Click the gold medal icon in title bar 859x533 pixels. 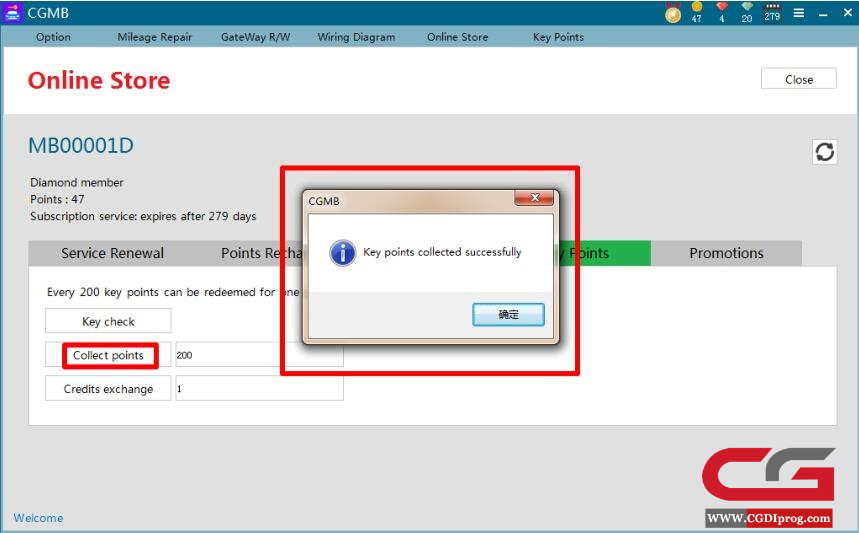(673, 13)
